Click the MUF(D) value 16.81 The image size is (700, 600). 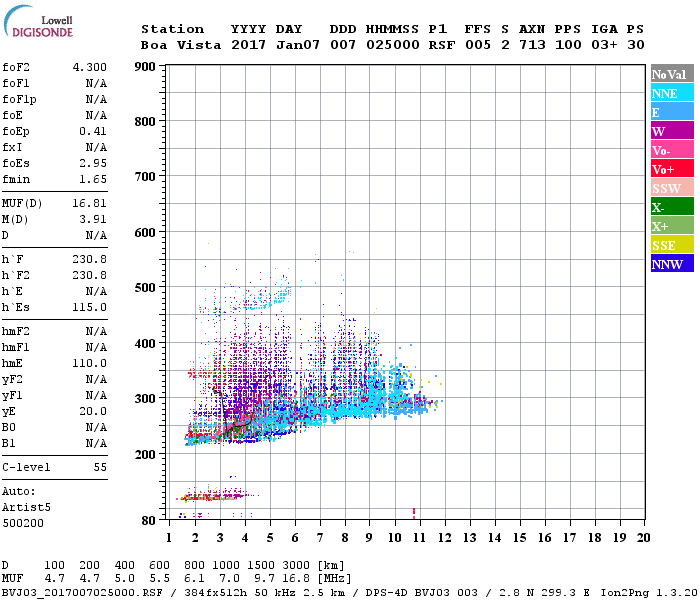coord(90,204)
